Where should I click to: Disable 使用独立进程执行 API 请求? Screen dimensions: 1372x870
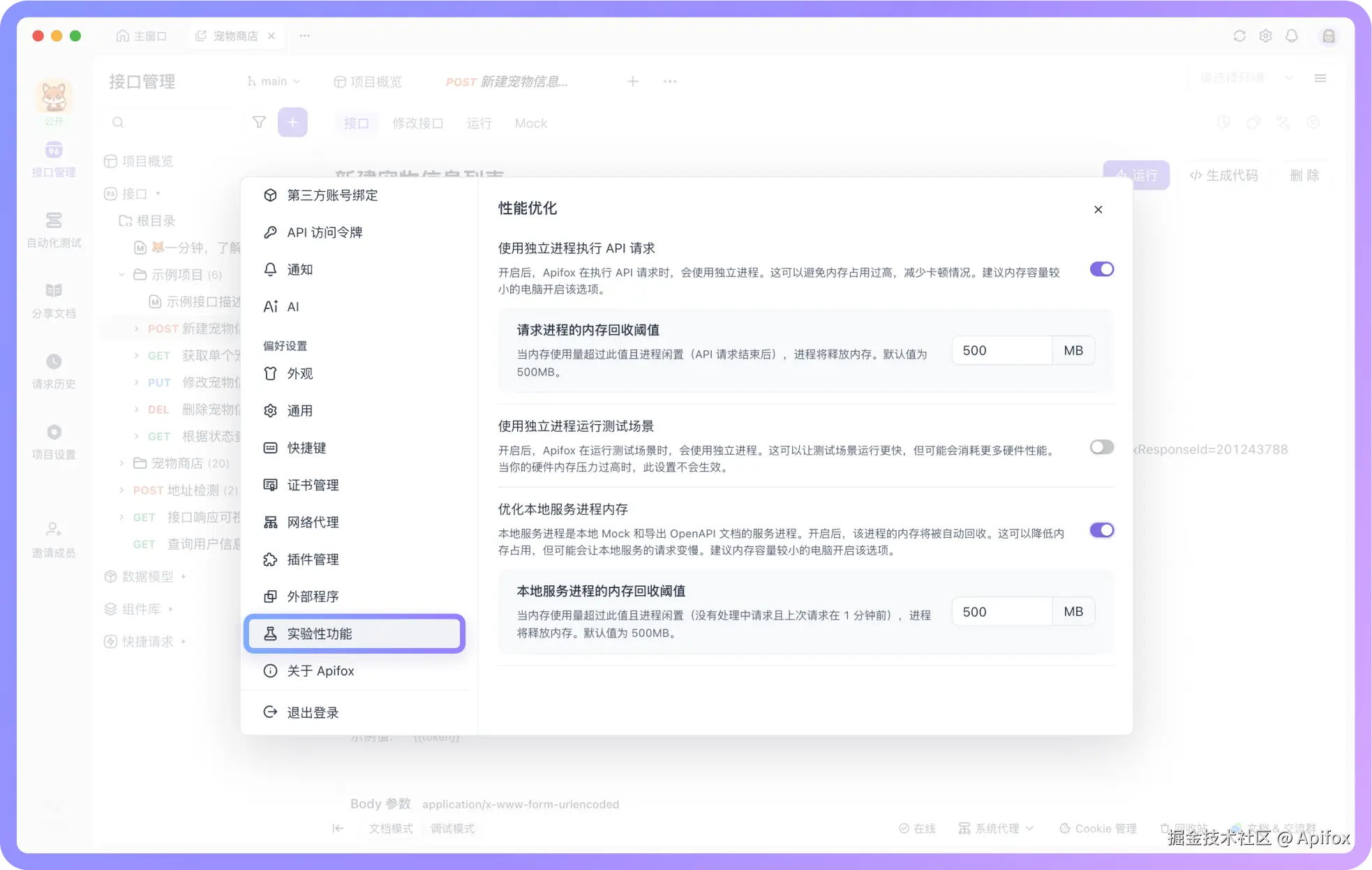1101,269
